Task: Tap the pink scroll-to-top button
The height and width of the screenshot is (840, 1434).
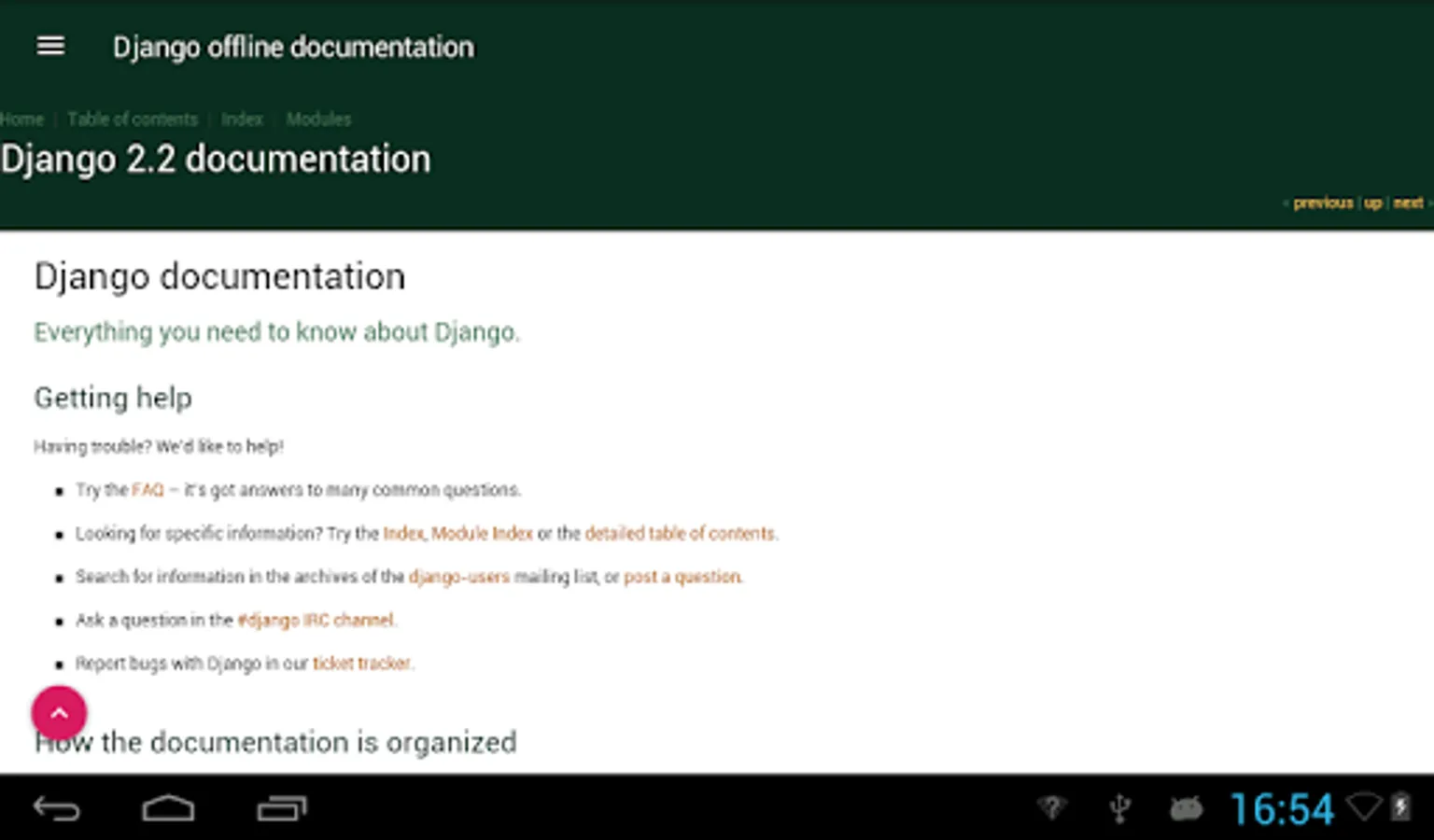Action: [59, 713]
